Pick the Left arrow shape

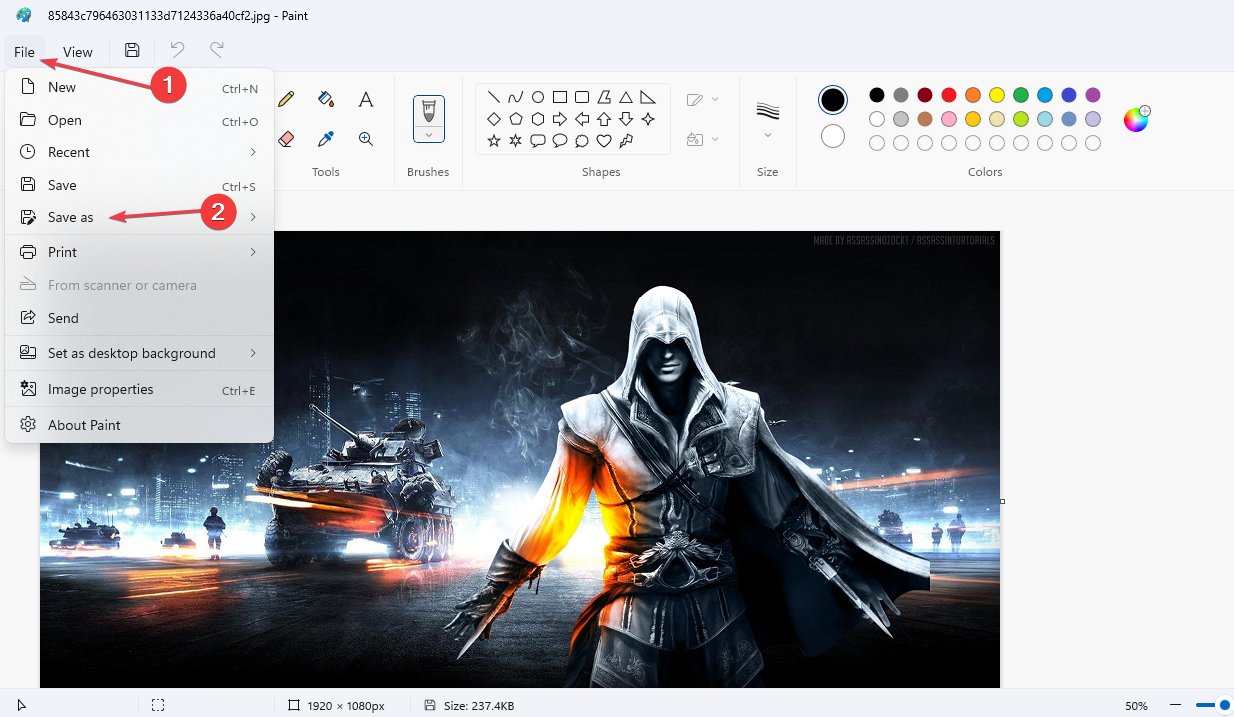582,119
